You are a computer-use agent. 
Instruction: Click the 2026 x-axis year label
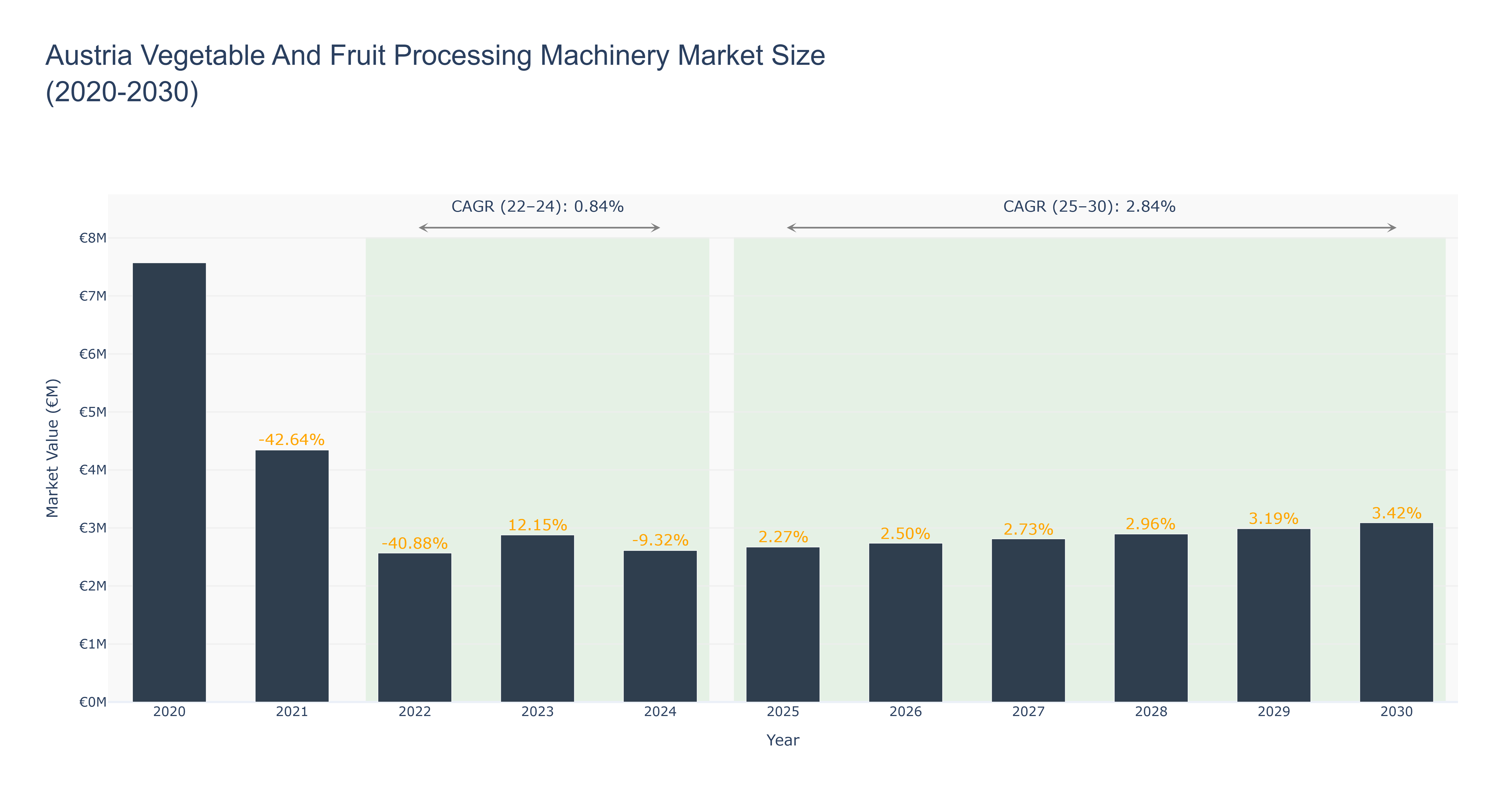[905, 712]
